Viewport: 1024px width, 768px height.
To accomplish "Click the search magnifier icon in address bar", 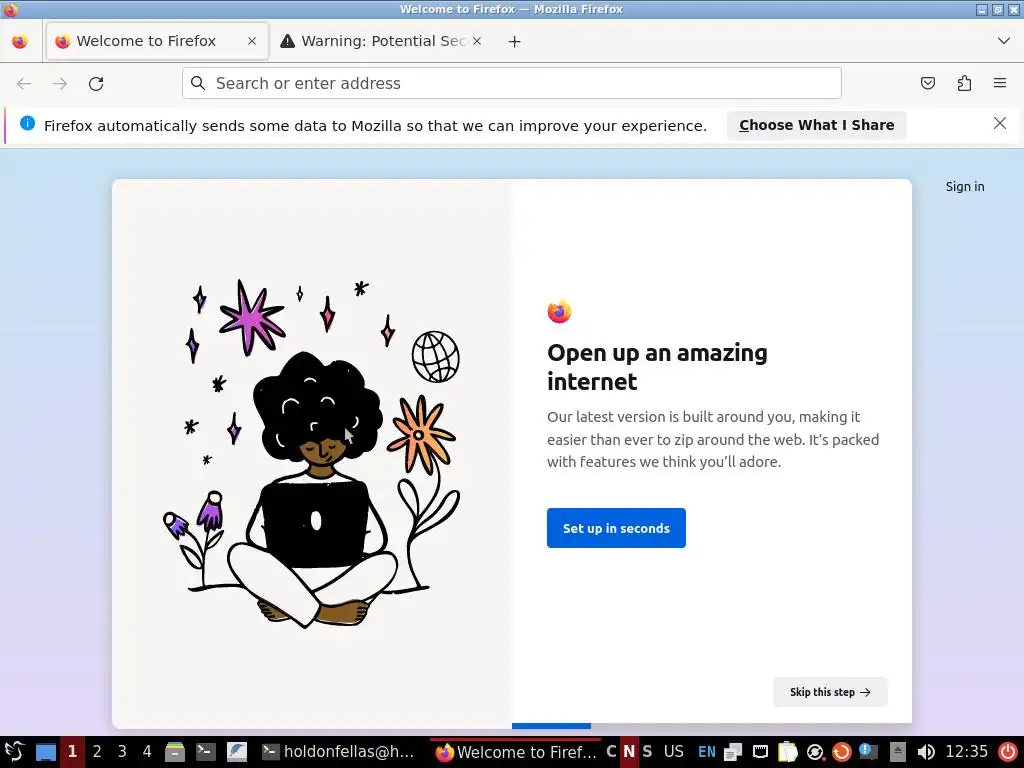I will (198, 83).
